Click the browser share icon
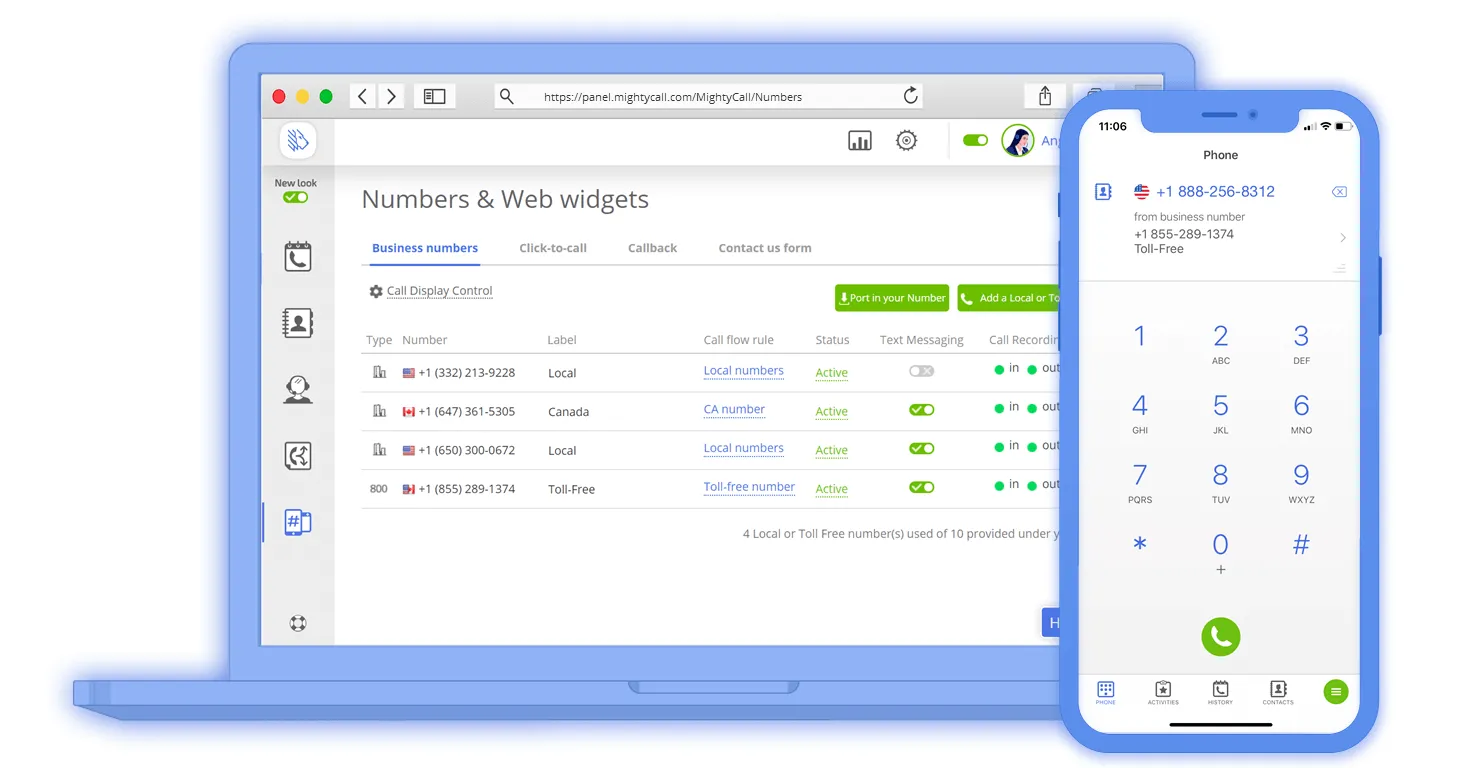The height and width of the screenshot is (768, 1467). pos(1045,96)
